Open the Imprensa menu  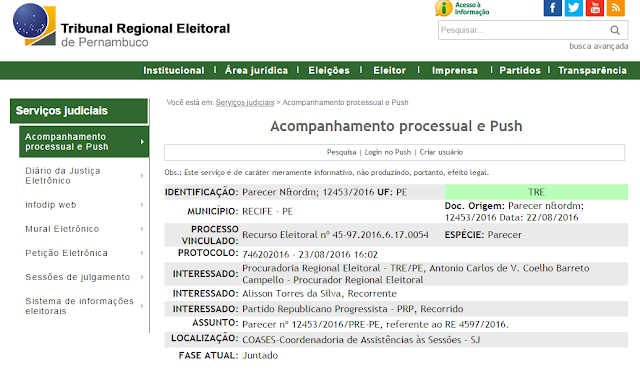(455, 71)
